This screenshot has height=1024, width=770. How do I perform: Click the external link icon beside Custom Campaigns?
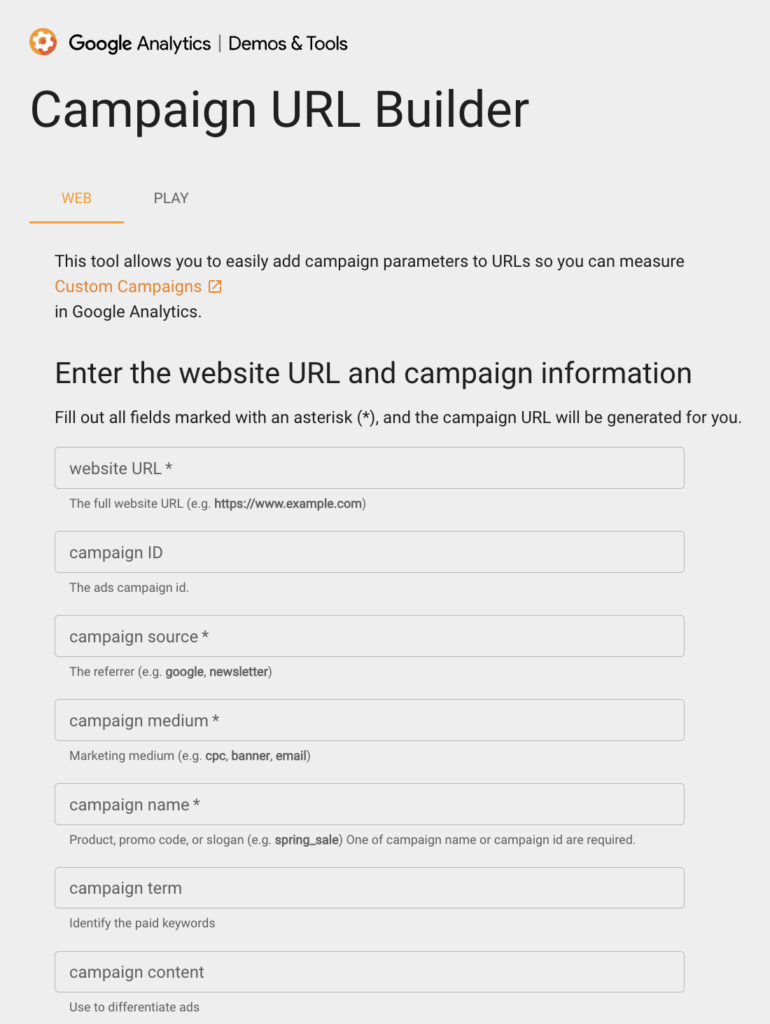click(215, 287)
